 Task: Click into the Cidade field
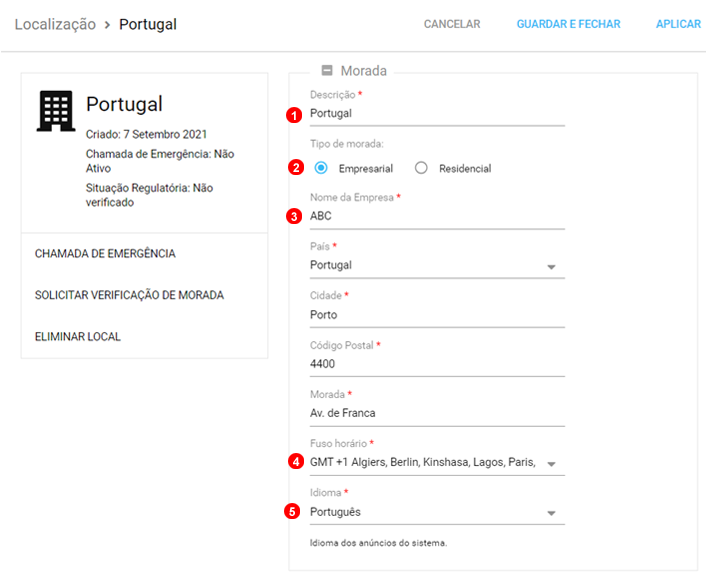pos(436,315)
